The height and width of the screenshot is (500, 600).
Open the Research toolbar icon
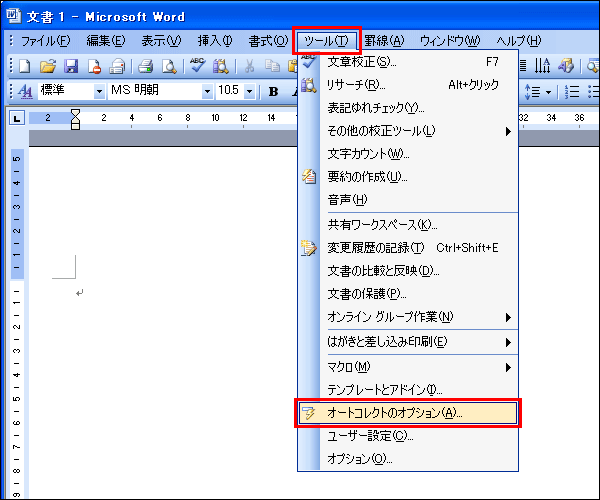point(220,66)
